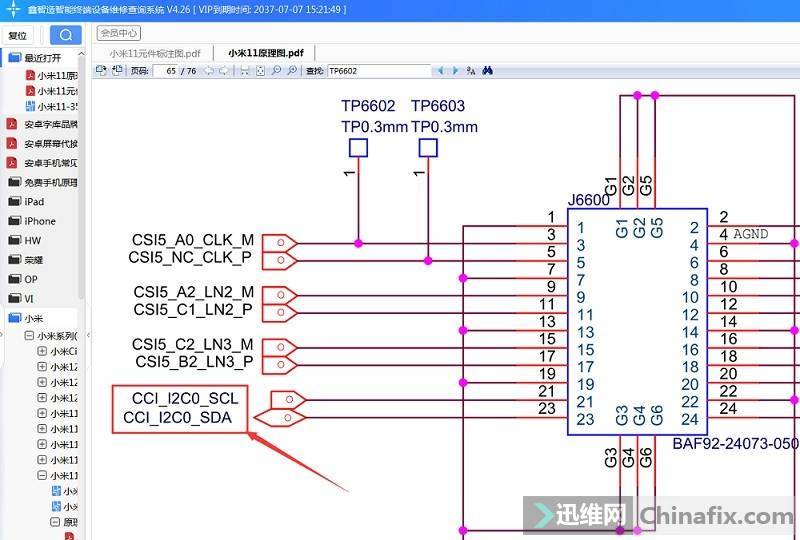This screenshot has height=540, width=800.
Task: Click the fit page icon
Action: [260, 71]
